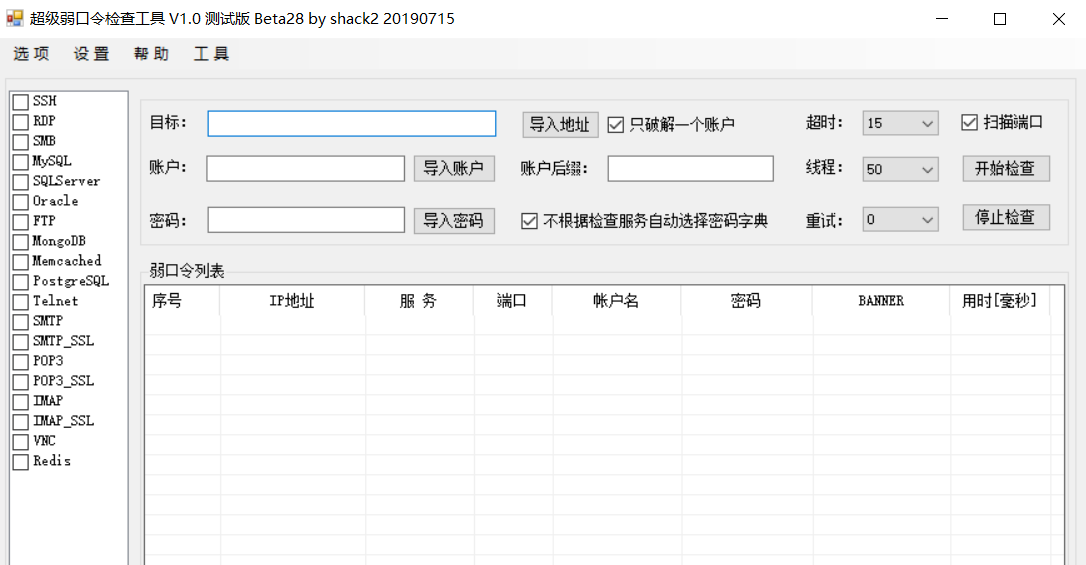Click the application icon in title bar
This screenshot has height=565, width=1086.
(15, 18)
